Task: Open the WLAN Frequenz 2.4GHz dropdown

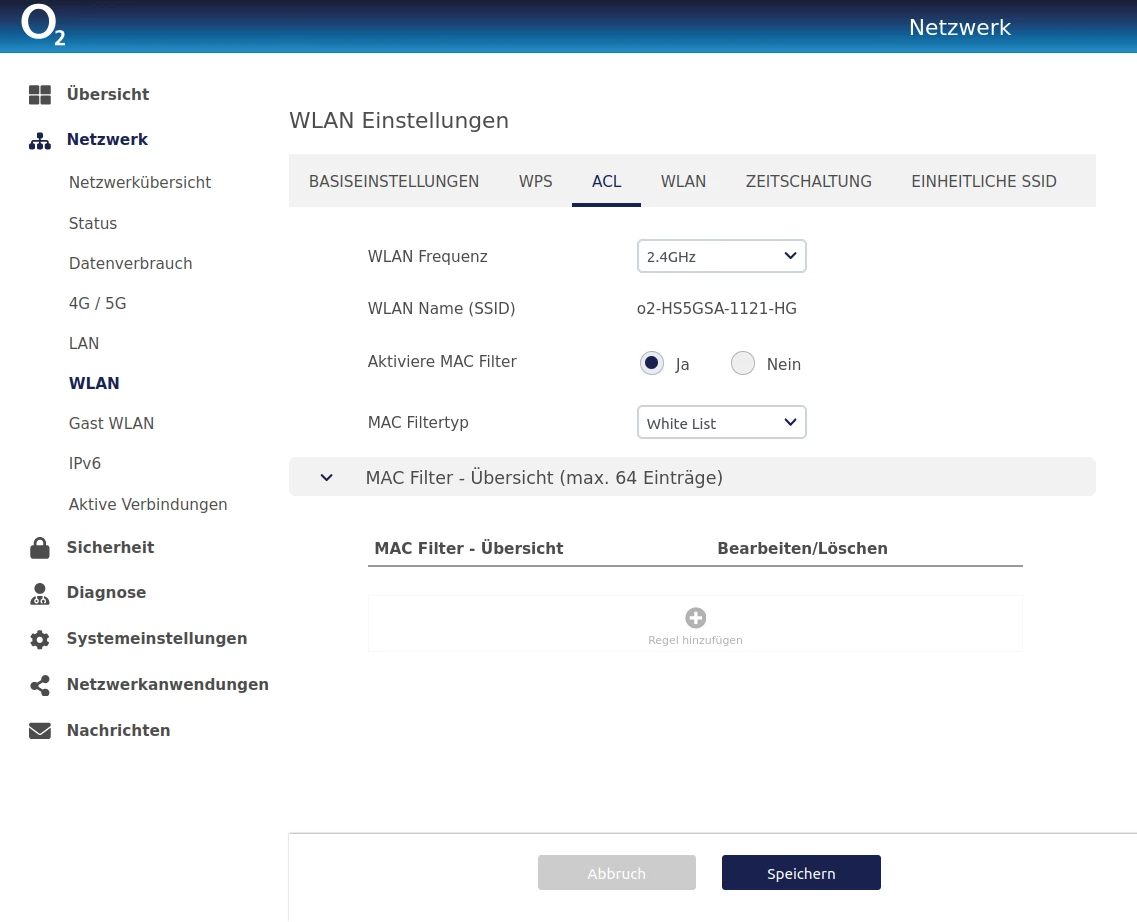Action: (x=721, y=256)
